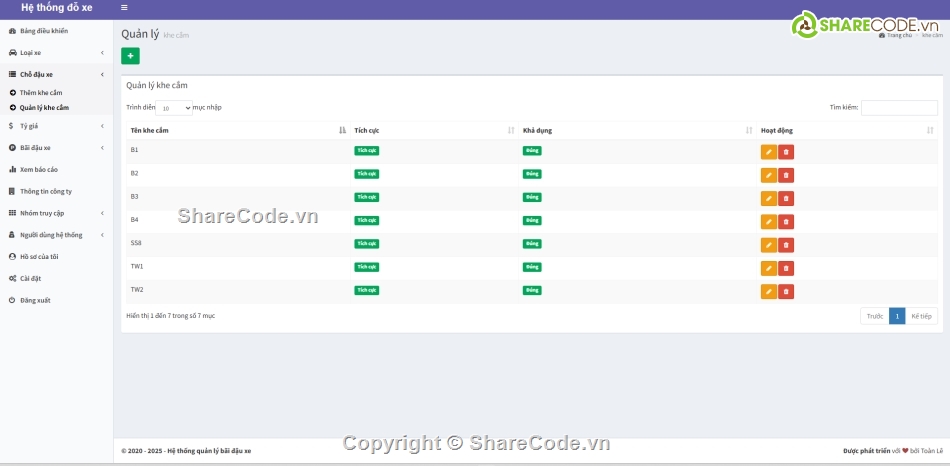Screen dimensions: 950x466
Task: Click the Tìm kiếm search field
Action: tap(899, 108)
